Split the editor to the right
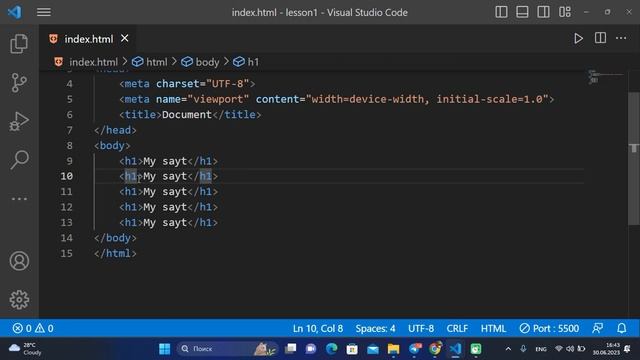Viewport: 640px width, 360px height. coord(600,38)
